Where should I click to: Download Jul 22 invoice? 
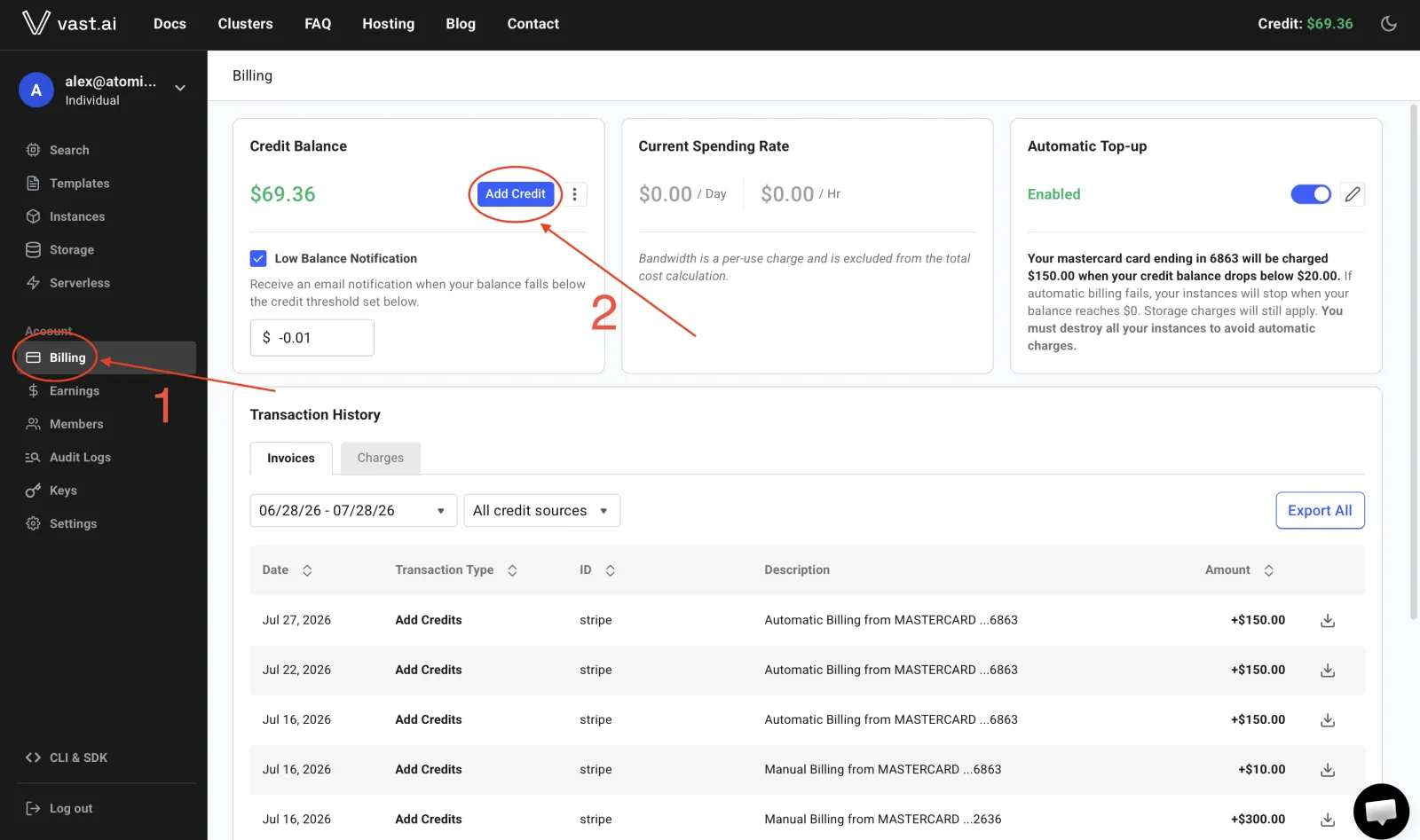pos(1328,670)
